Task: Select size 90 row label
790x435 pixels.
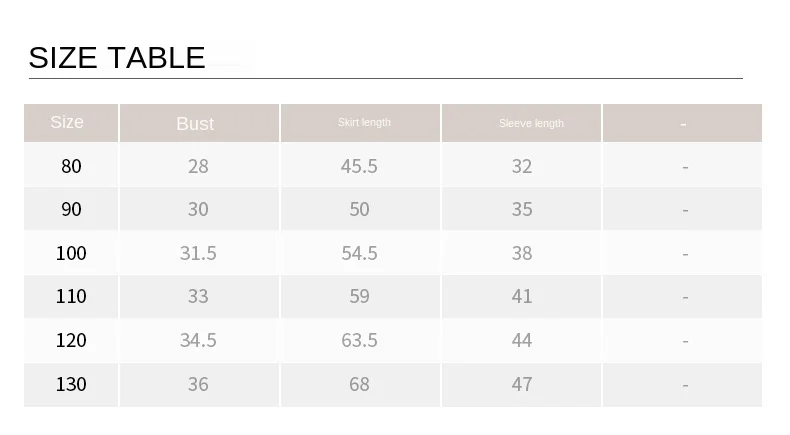Action: point(71,209)
